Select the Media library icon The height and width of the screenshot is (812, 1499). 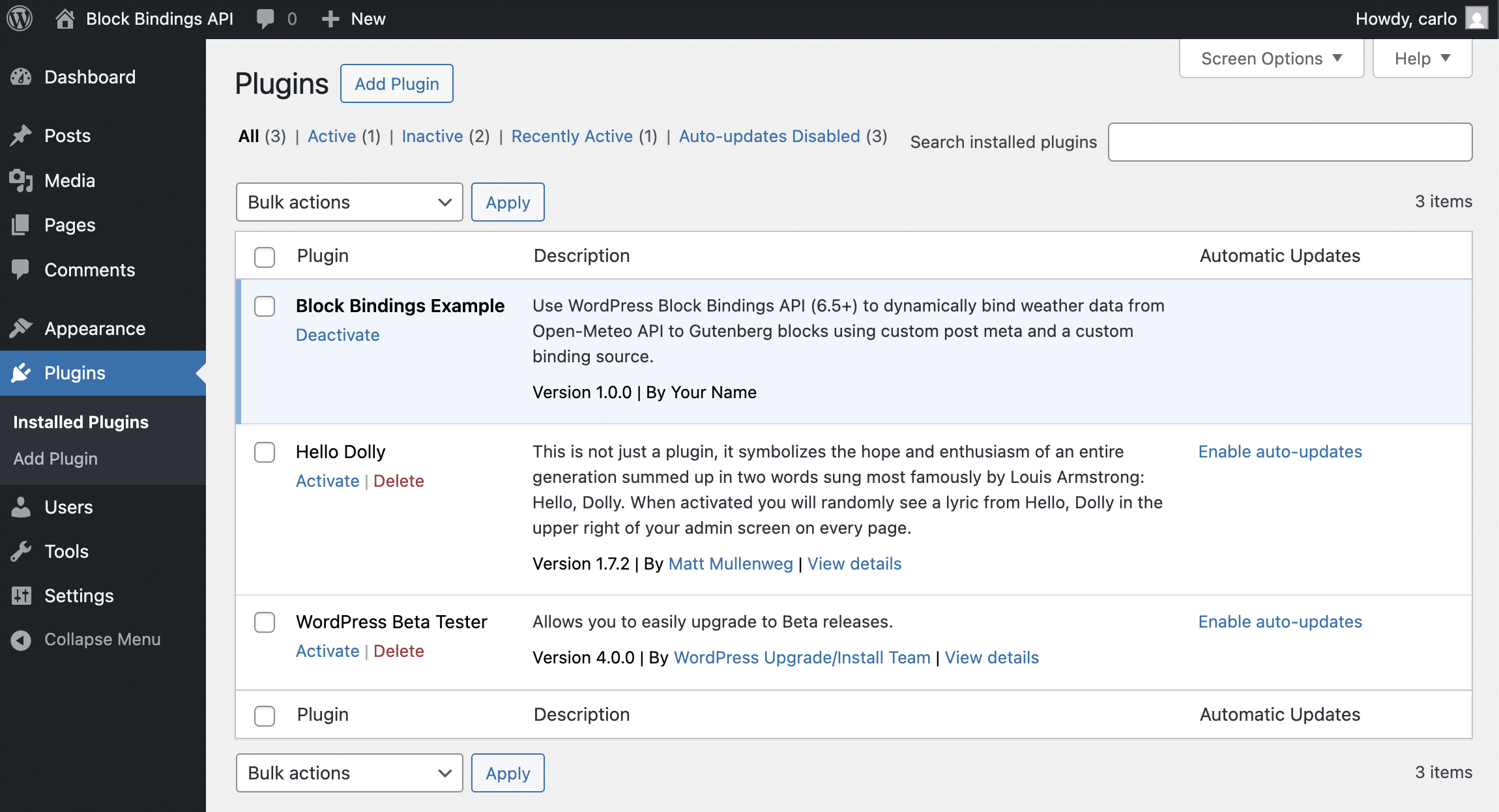pos(22,181)
